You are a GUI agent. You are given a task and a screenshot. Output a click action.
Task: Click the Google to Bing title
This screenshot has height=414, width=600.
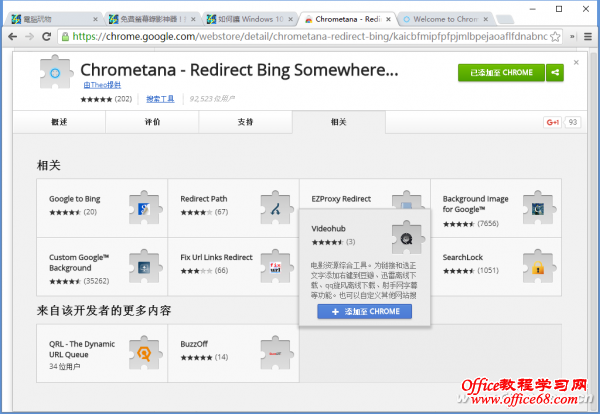(75, 199)
